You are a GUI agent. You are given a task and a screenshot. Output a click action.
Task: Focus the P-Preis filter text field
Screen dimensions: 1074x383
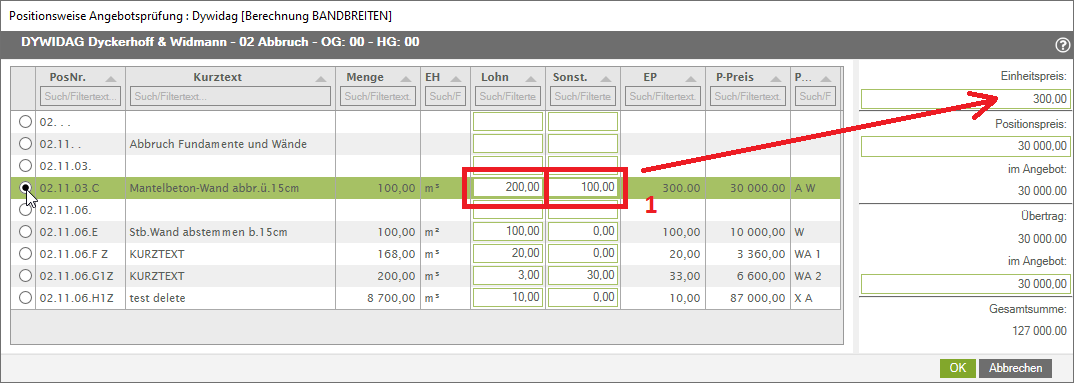click(748, 97)
